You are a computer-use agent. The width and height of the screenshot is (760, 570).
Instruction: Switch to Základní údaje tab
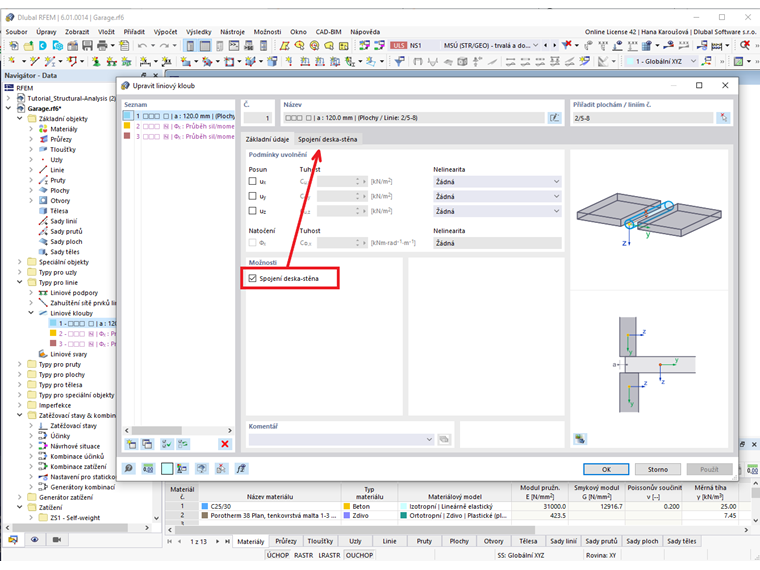click(267, 139)
